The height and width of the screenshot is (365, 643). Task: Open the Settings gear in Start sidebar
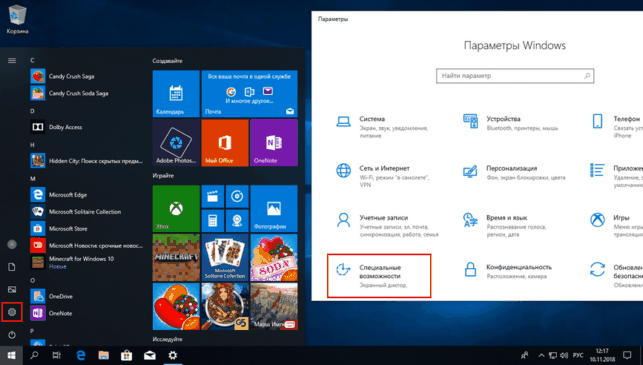point(12,312)
